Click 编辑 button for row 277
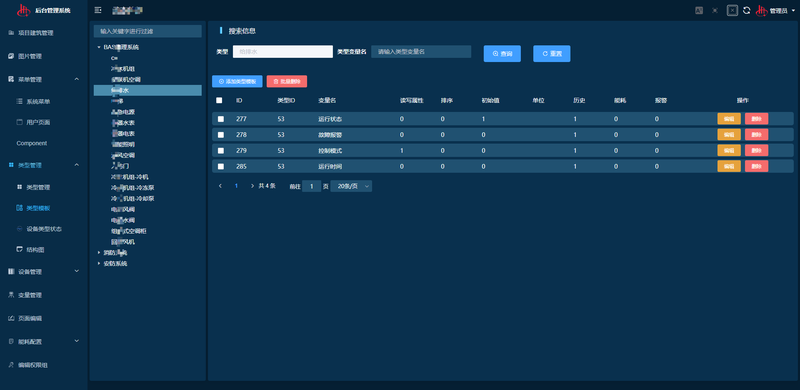 (729, 119)
